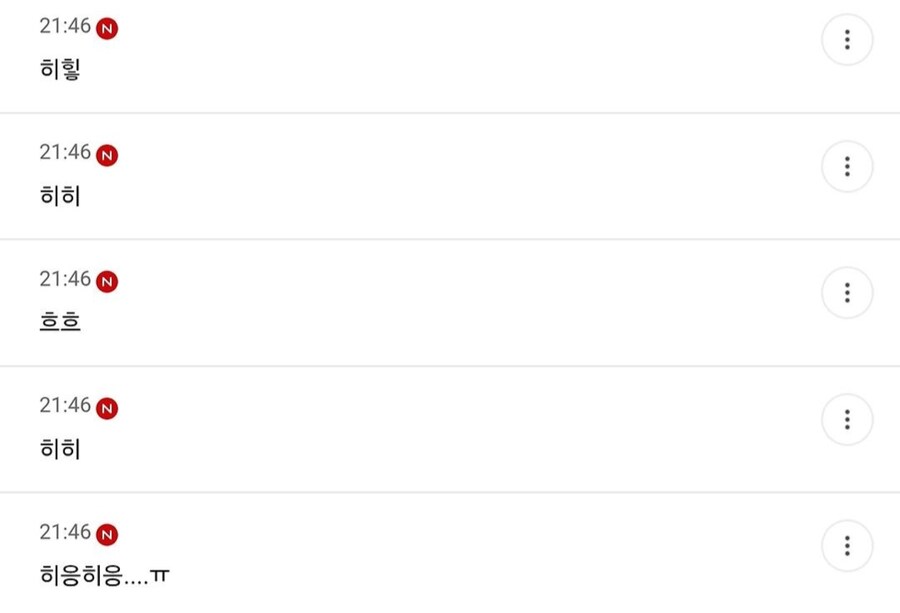Click the 히히 message below 흐흐

click(x=60, y=449)
